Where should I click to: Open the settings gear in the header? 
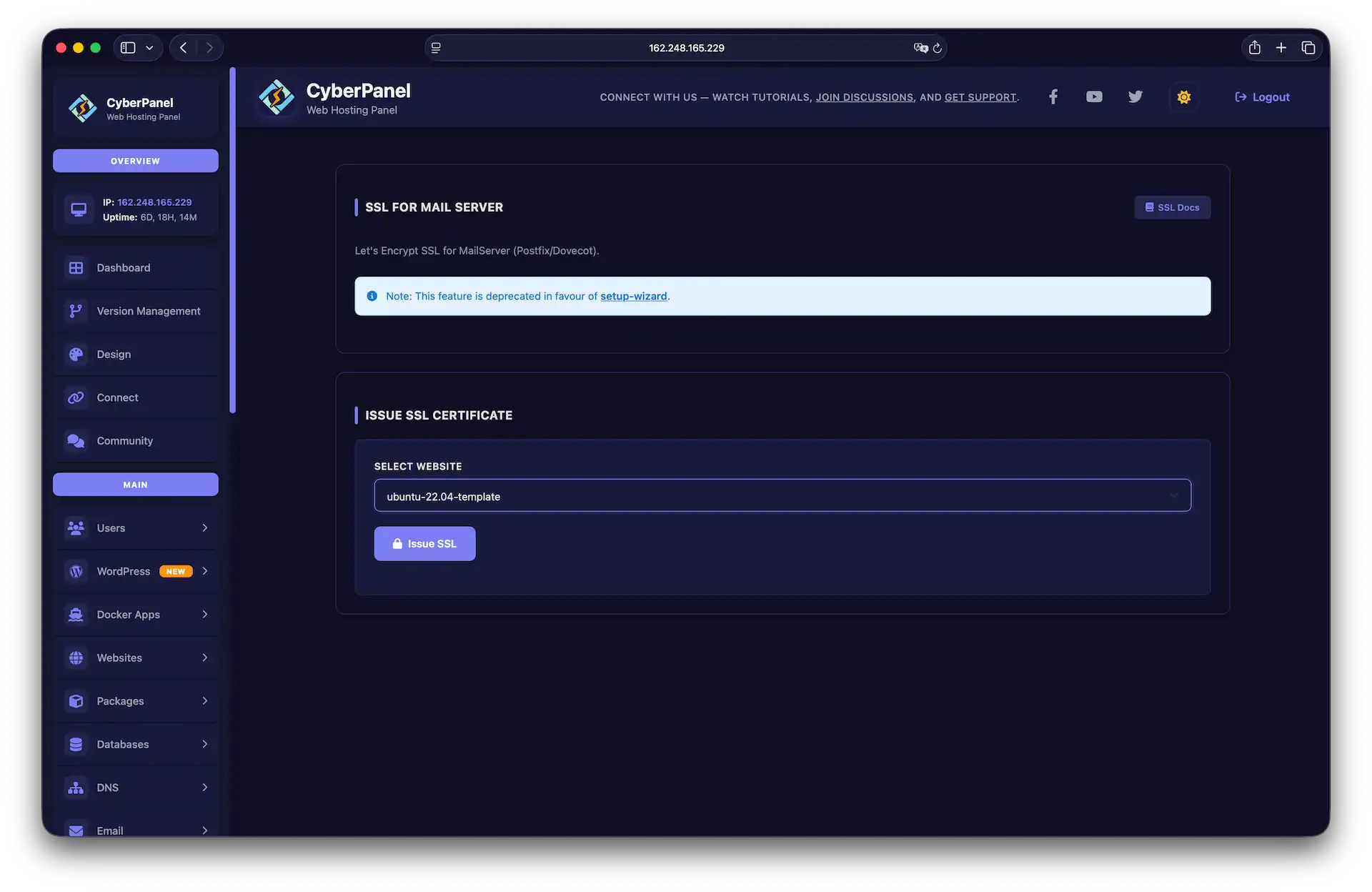click(1183, 96)
